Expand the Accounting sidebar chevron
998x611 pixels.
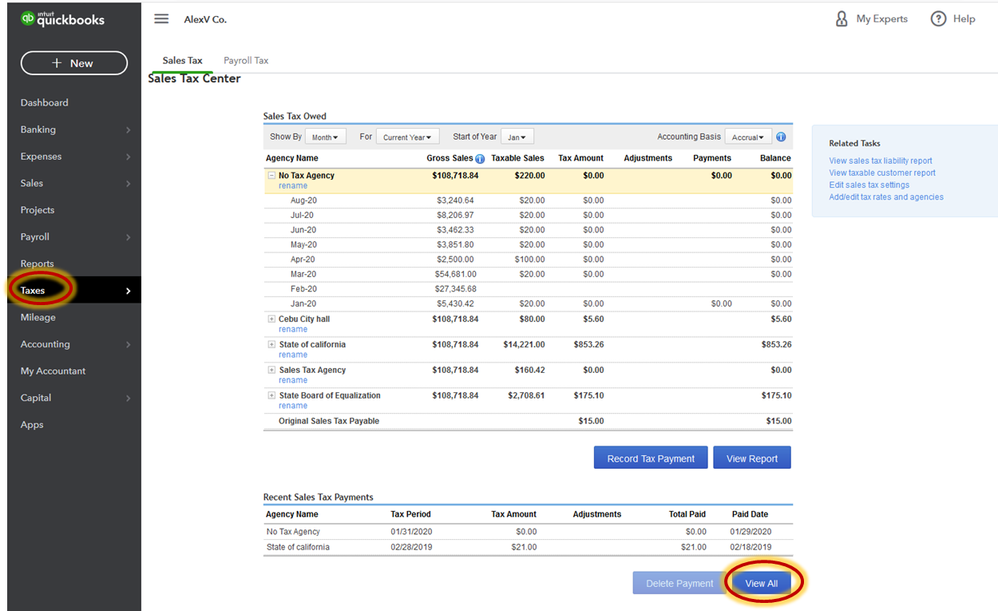[x=128, y=344]
